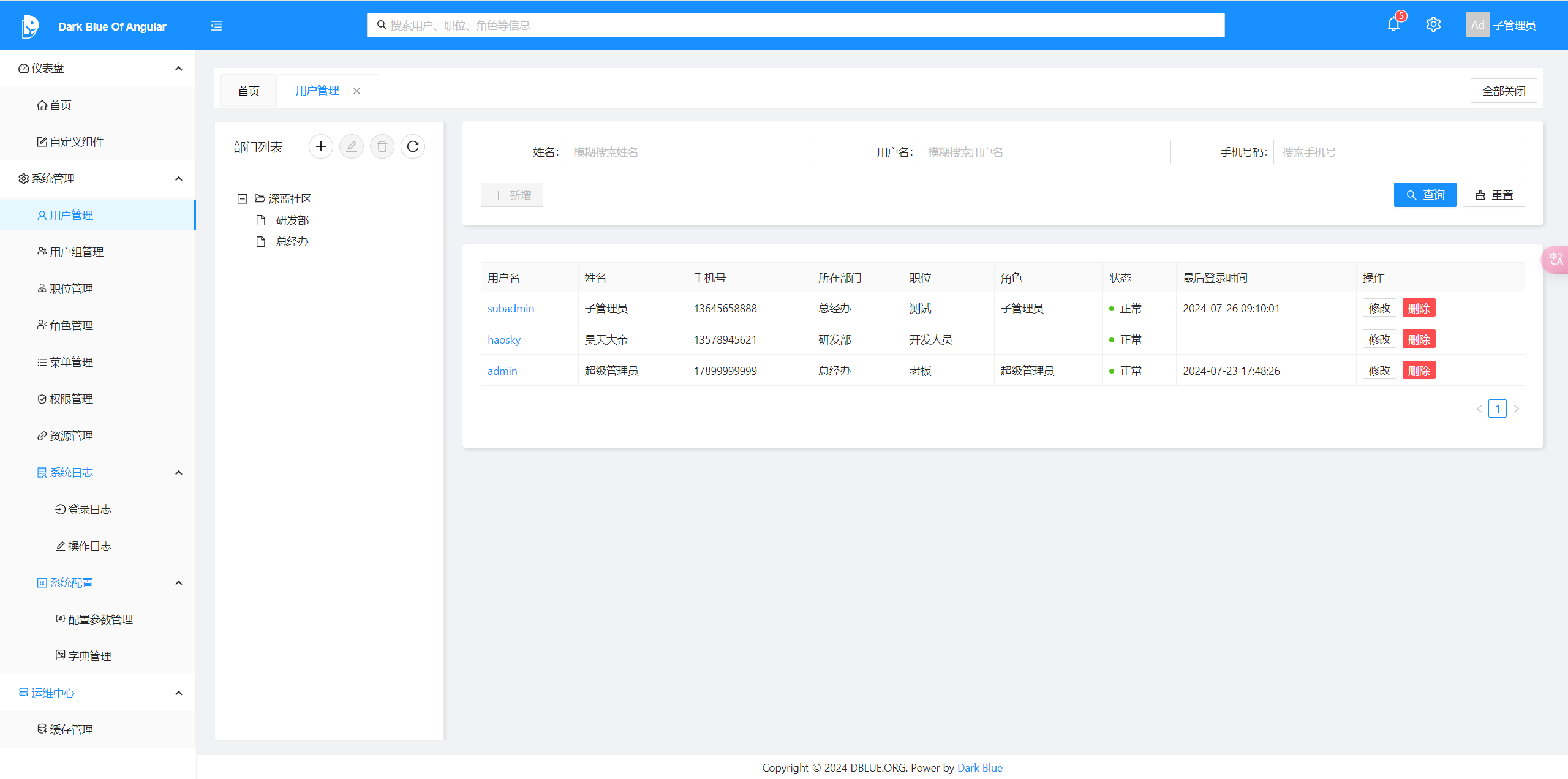
Task: Open 职位管理 sidebar item
Action: (x=98, y=288)
